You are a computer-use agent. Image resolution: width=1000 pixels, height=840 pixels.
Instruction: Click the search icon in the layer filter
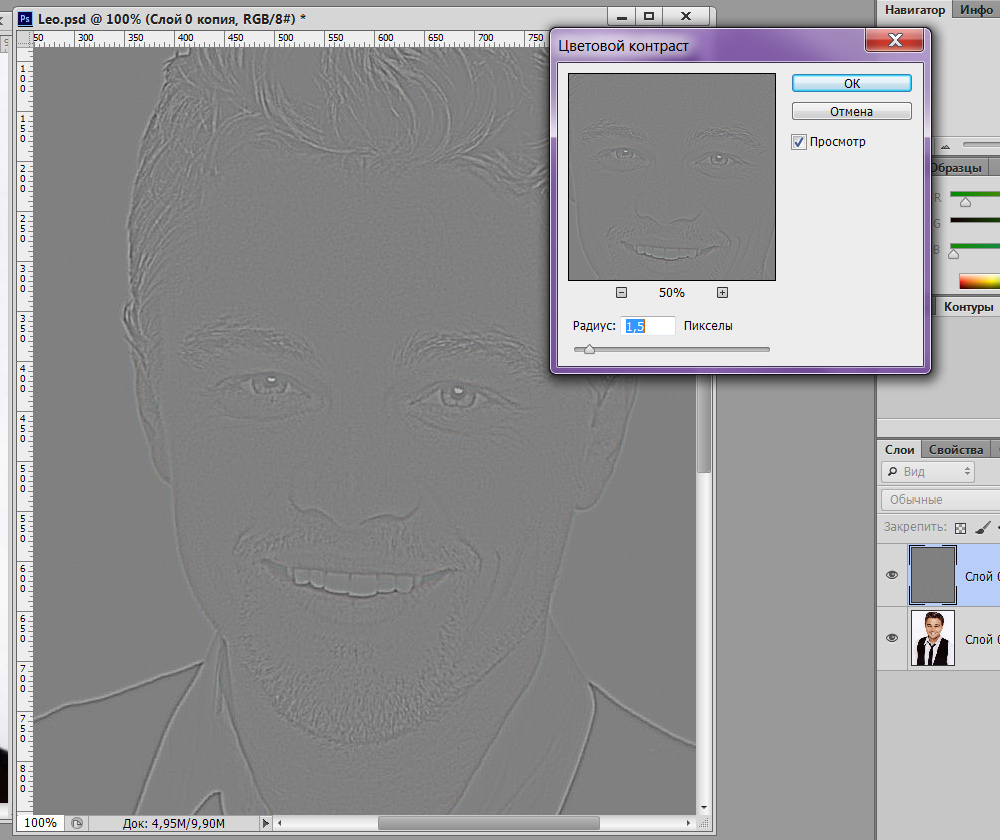click(x=891, y=471)
